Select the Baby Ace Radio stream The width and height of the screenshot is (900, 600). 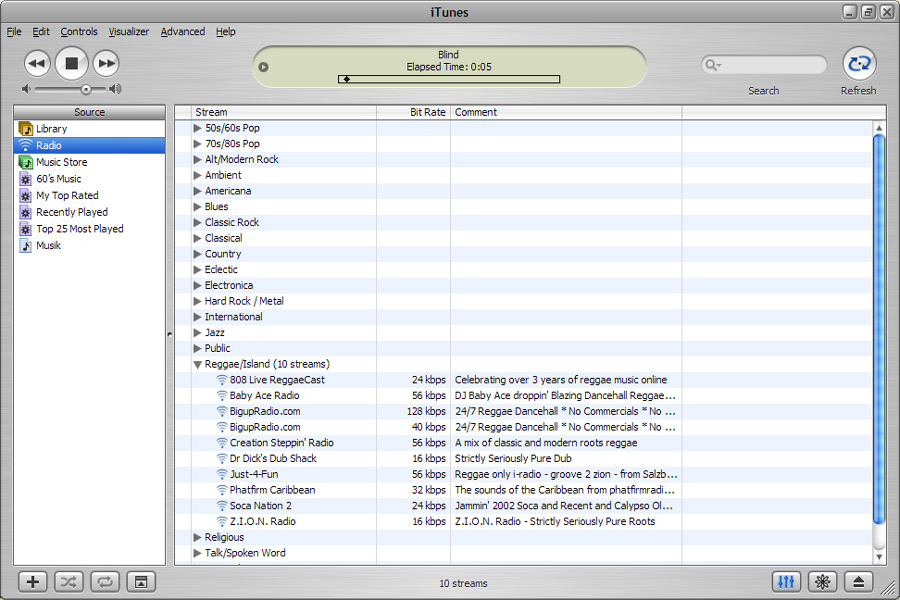click(x=523, y=396)
